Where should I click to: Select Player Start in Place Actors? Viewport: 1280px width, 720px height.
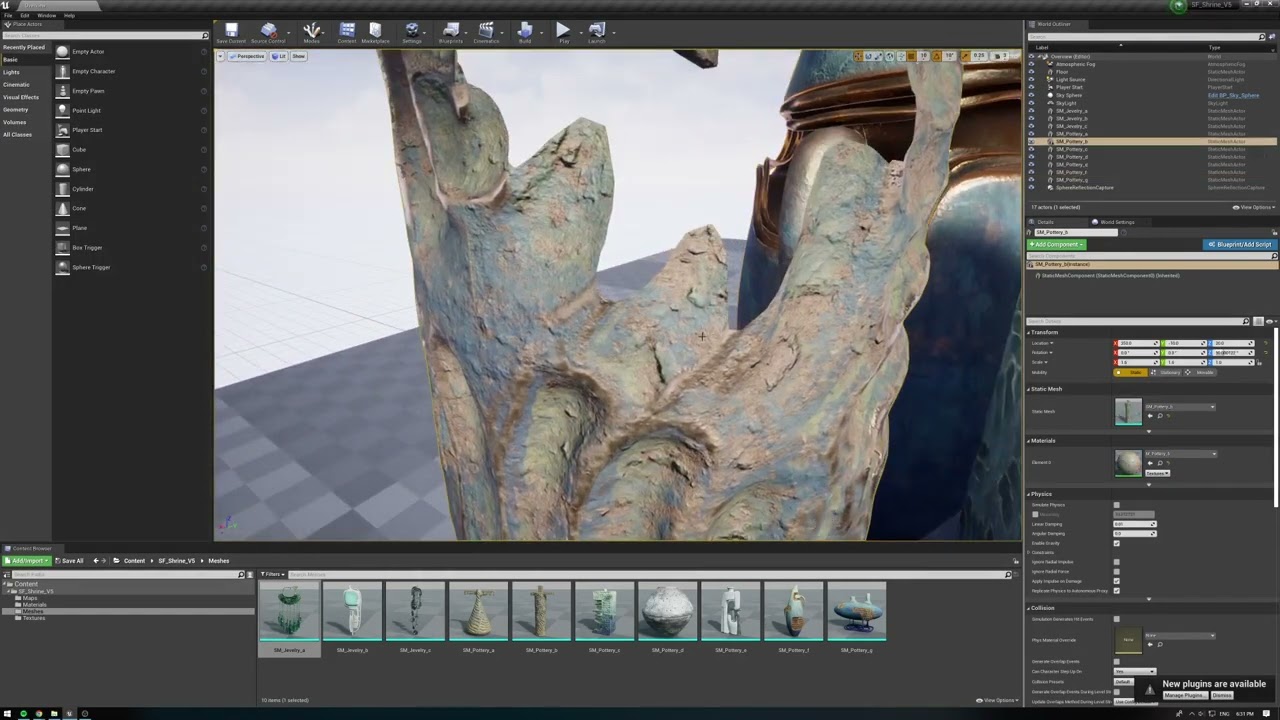[x=131, y=130]
